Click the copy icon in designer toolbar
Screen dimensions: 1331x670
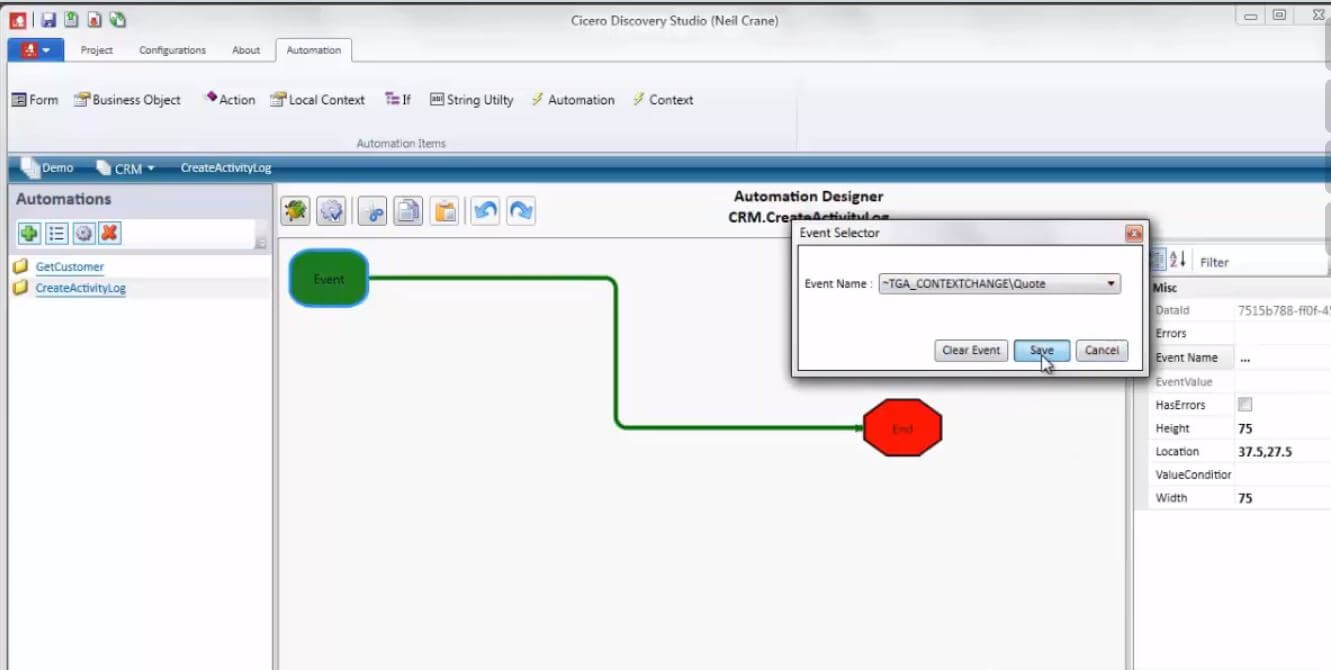pos(408,211)
